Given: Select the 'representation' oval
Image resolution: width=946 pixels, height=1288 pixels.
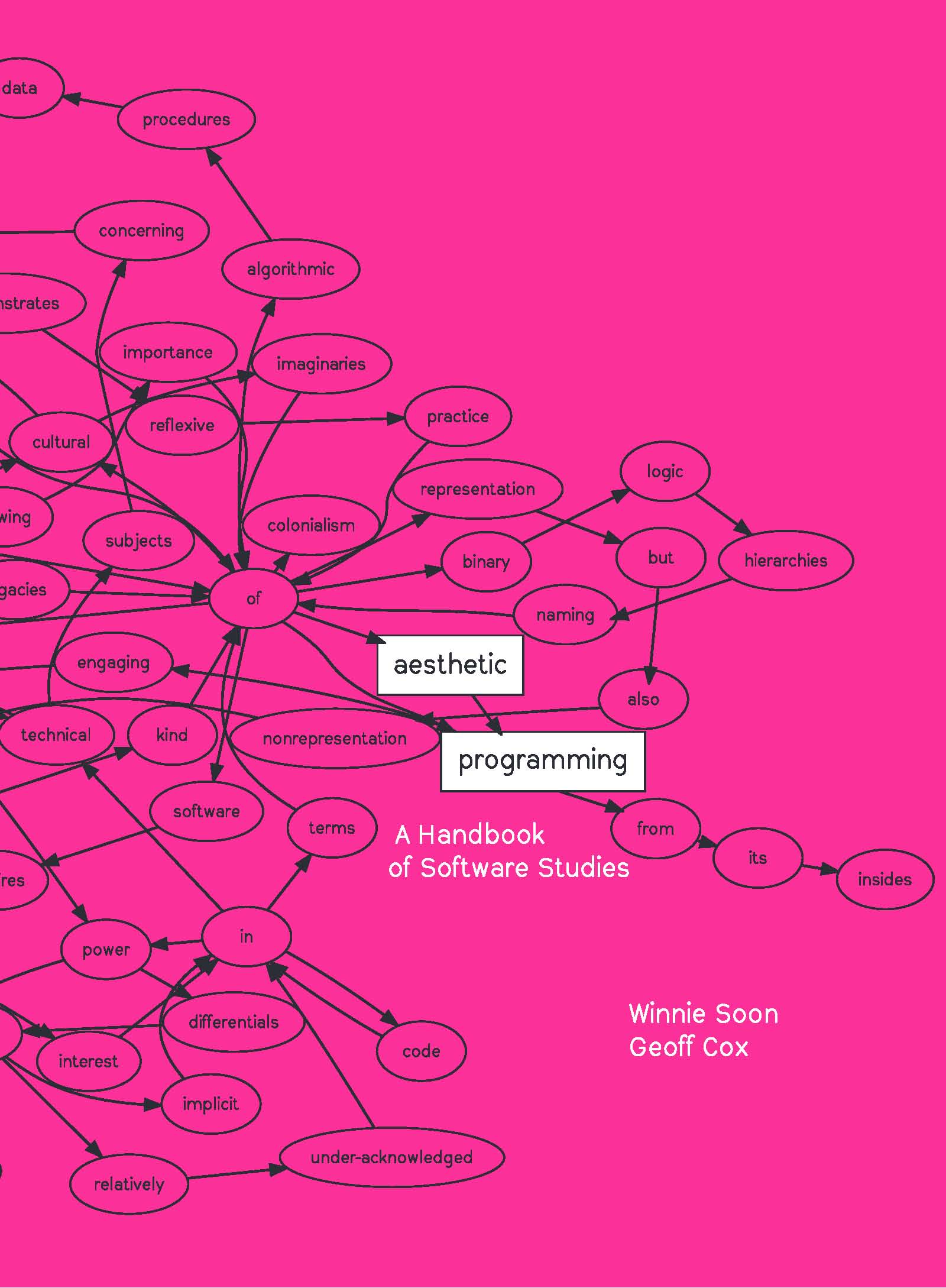Looking at the screenshot, I should [x=477, y=489].
